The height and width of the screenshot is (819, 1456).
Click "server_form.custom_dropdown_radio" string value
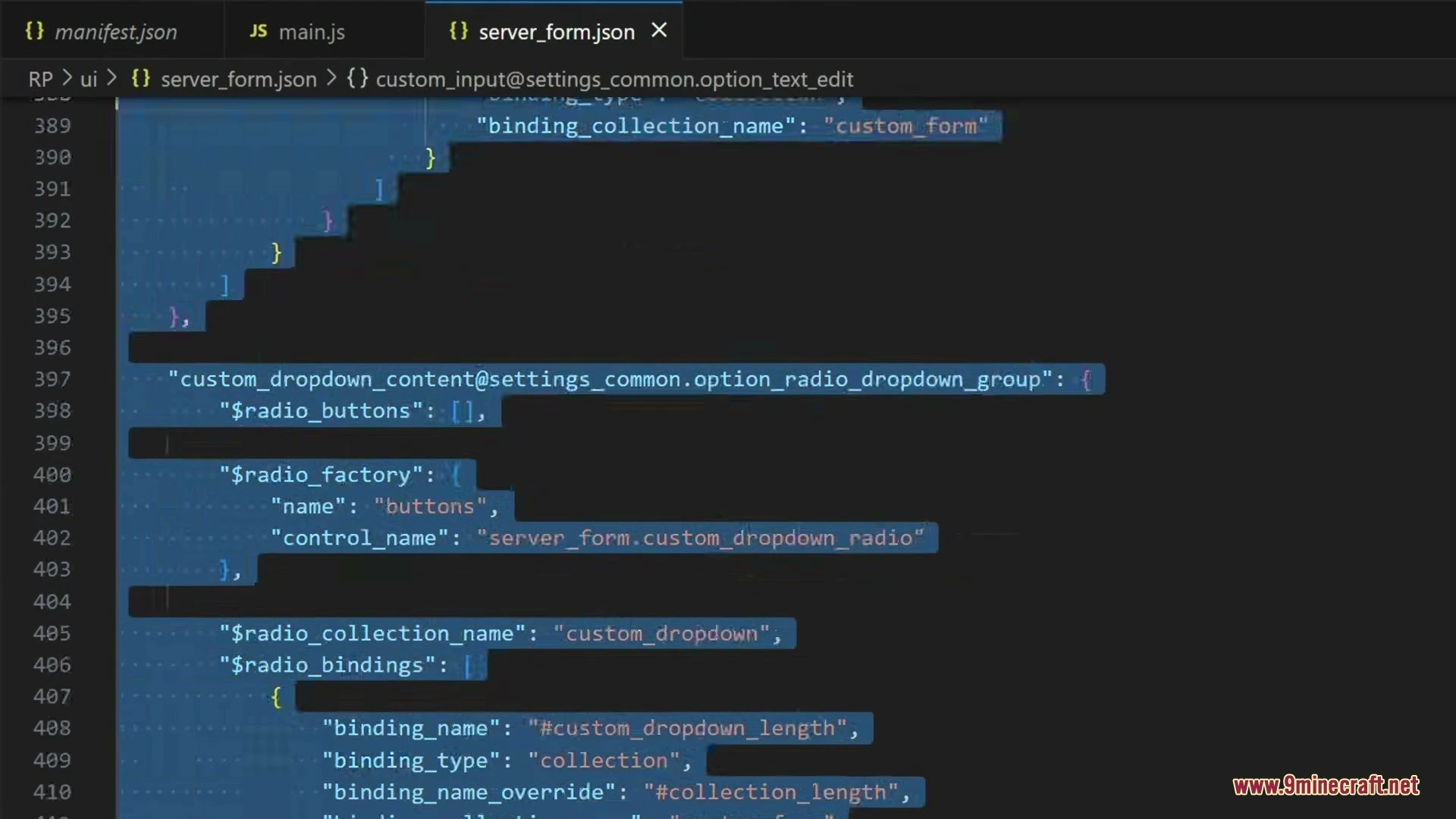(701, 538)
